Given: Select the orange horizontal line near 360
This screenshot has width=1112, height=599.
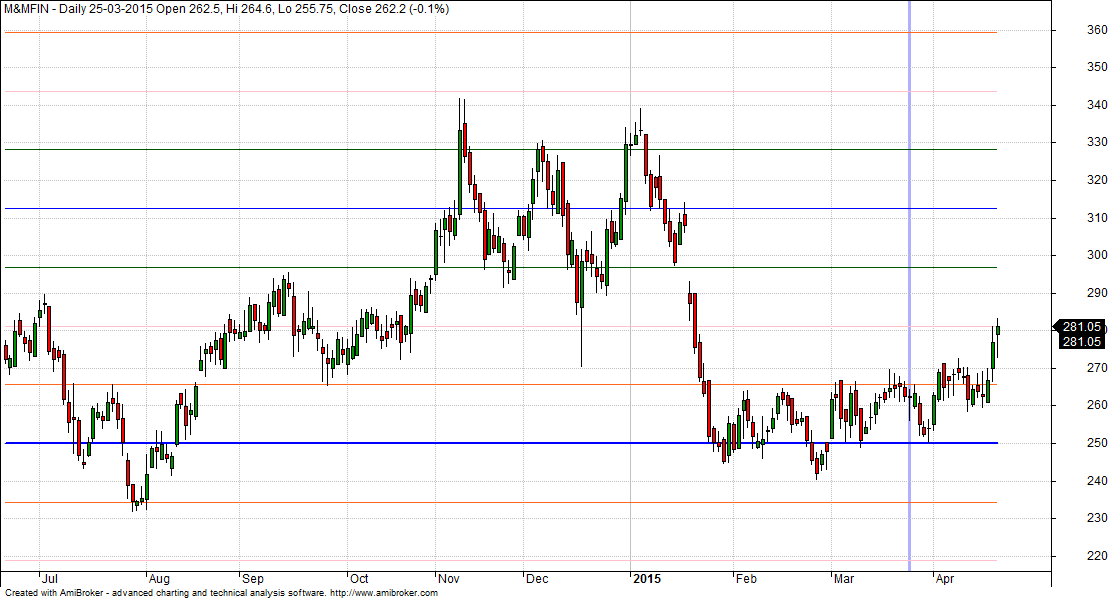Looking at the screenshot, I should tap(500, 33).
